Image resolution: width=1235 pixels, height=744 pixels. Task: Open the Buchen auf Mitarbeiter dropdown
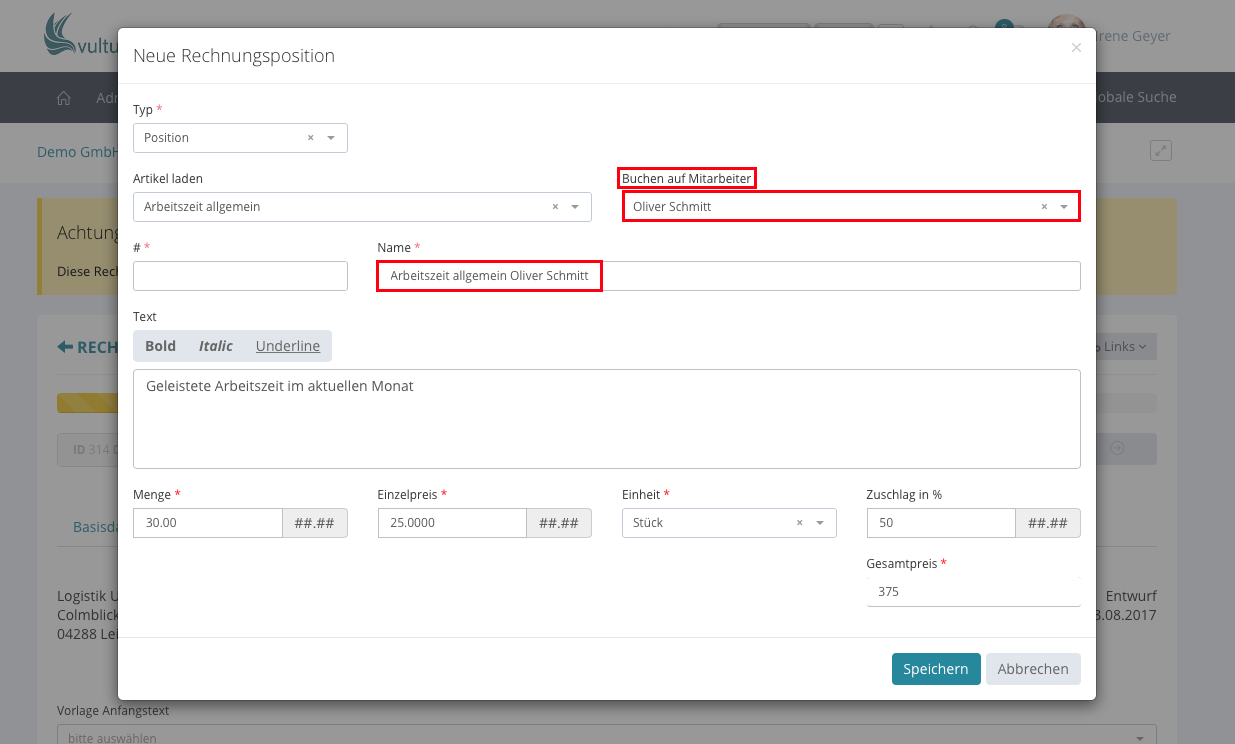click(1064, 207)
